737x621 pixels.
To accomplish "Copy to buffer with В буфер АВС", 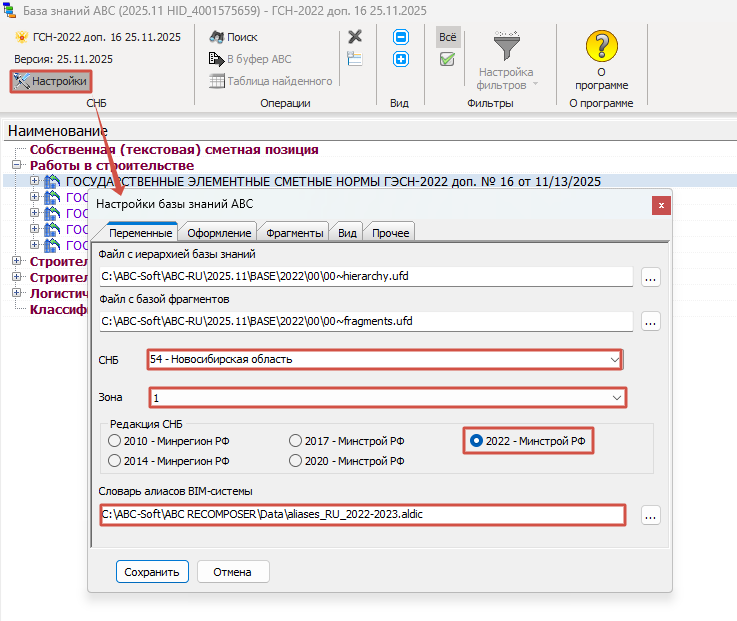I will (250, 59).
